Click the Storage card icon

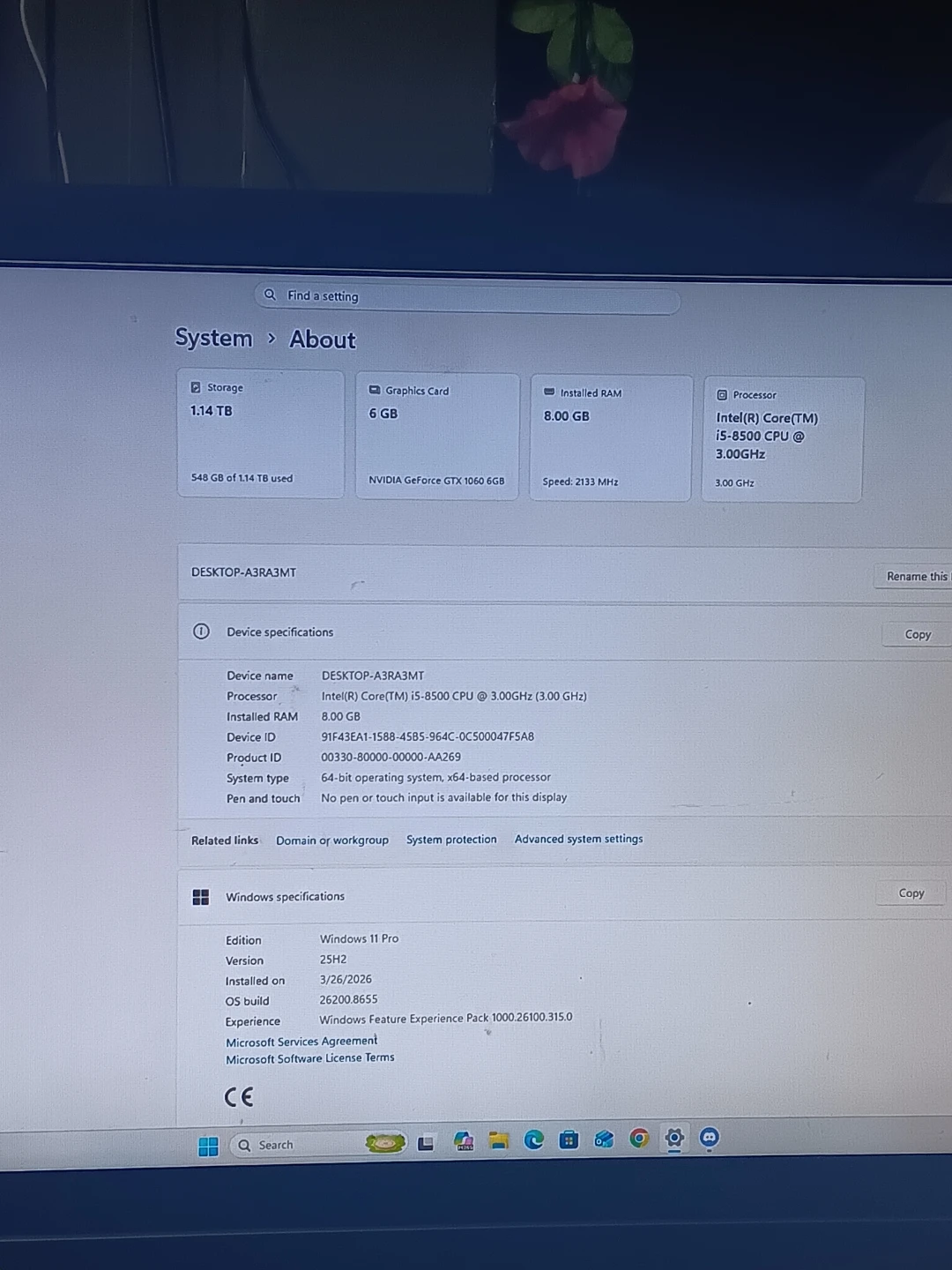pos(196,387)
